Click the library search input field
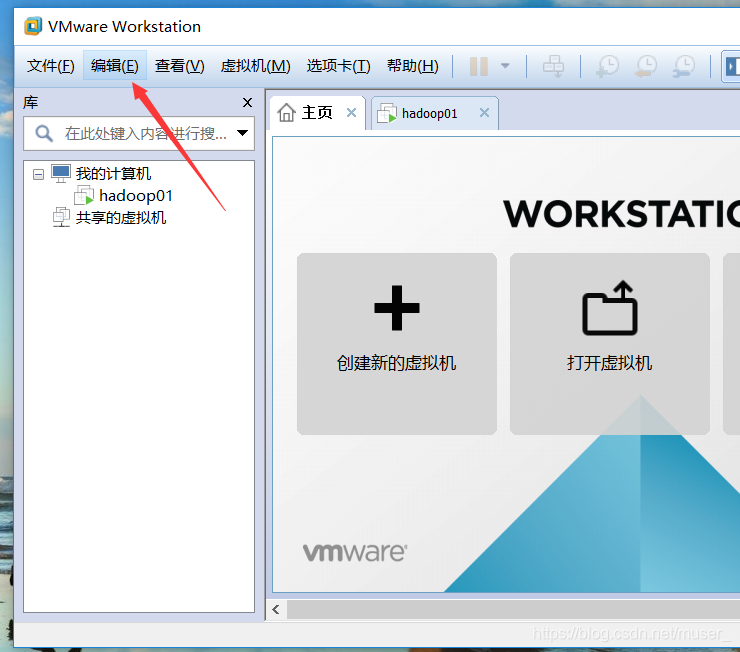740x652 pixels. pyautogui.click(x=139, y=134)
